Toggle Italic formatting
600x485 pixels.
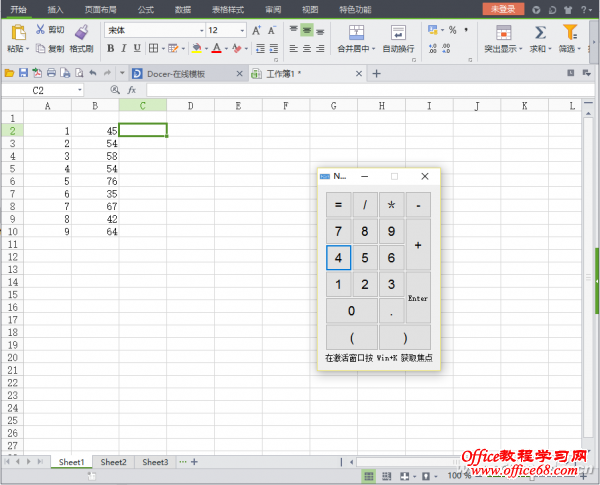[123, 48]
